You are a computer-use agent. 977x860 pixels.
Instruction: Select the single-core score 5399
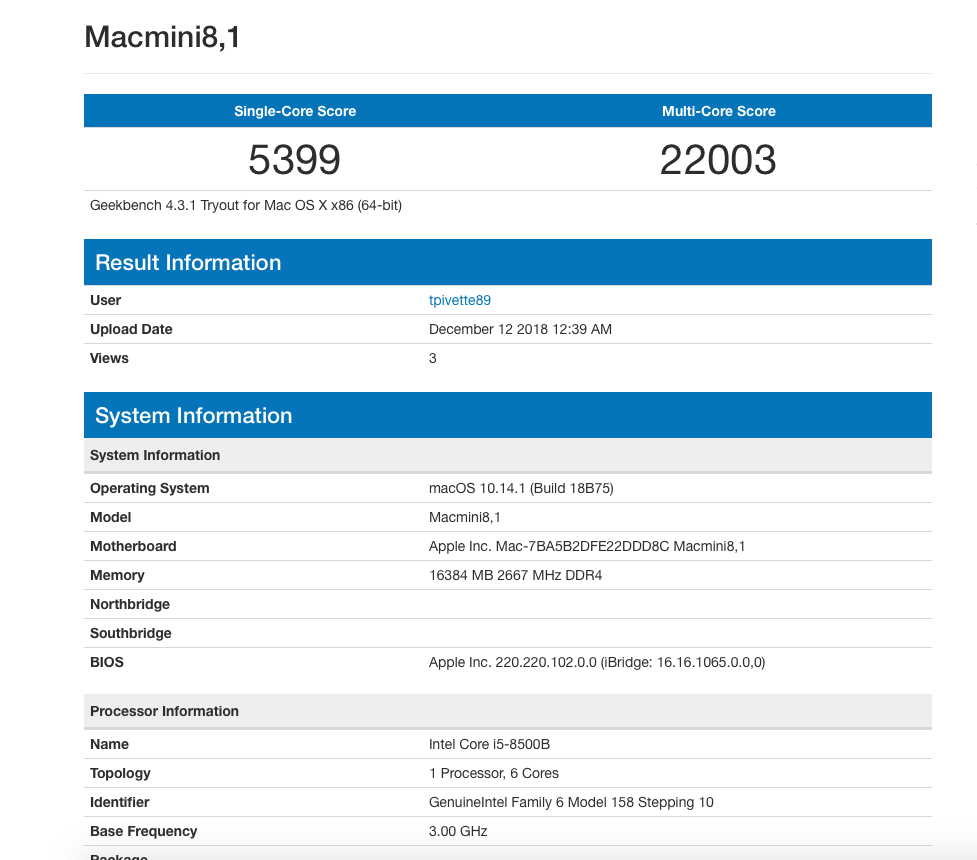tap(294, 160)
